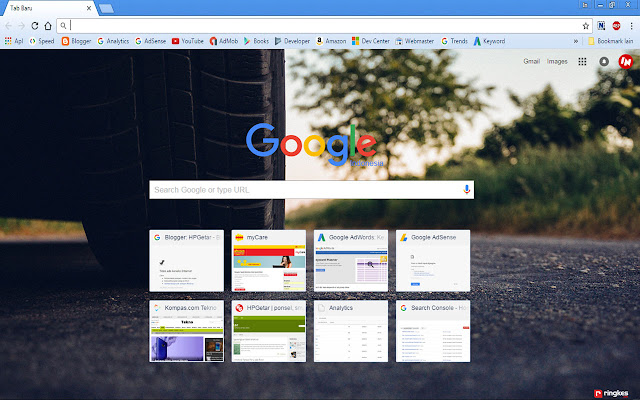Open the myCare thumbnail

[x=269, y=260]
